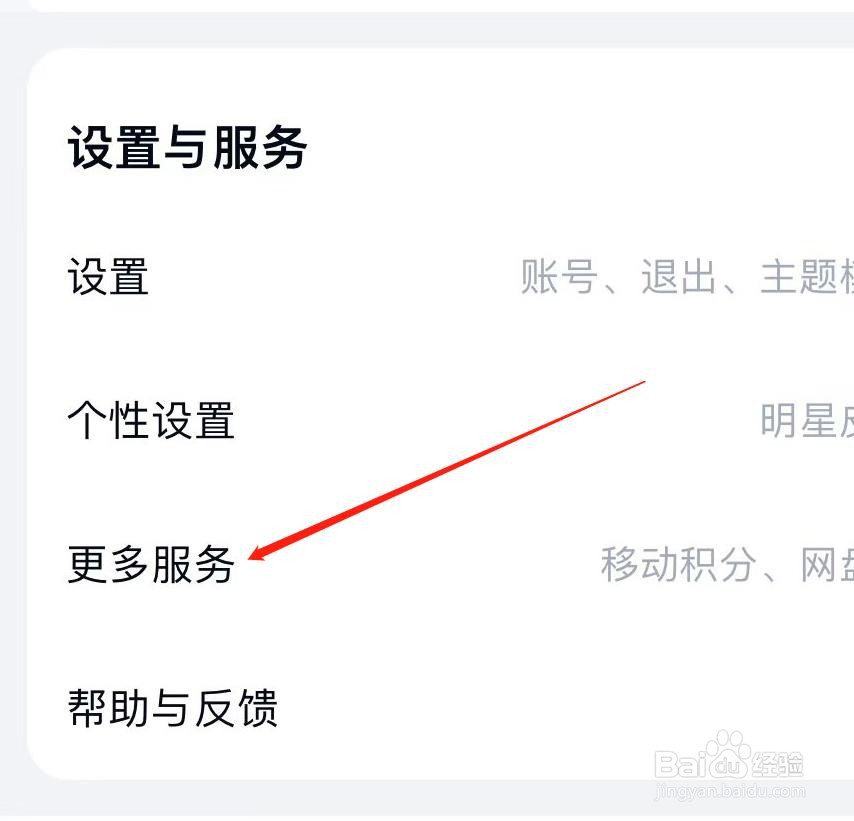Click the 网盘 hint text on the 更多服务 row
The image size is (854, 821).
click(827, 564)
